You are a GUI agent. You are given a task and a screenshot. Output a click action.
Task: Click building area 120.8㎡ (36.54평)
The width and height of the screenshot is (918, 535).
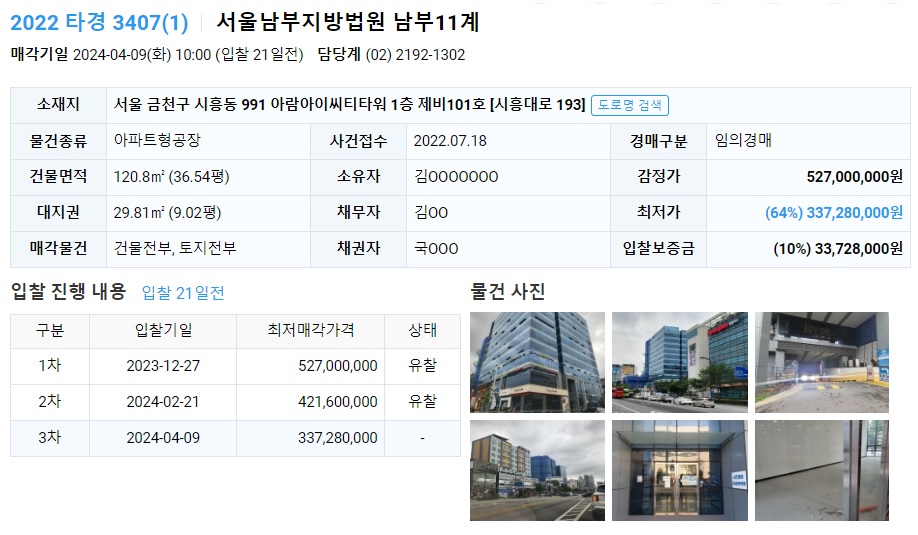(172, 177)
